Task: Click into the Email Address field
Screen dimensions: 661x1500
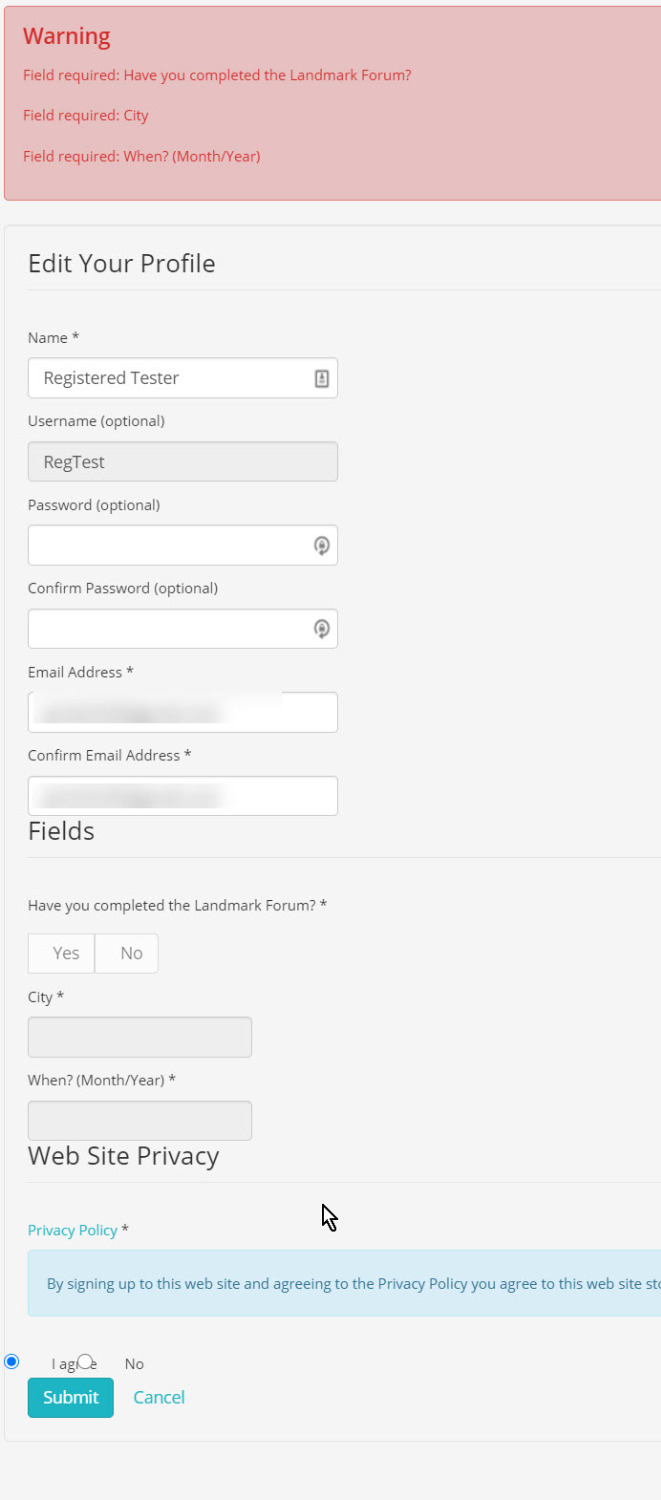Action: (x=183, y=712)
